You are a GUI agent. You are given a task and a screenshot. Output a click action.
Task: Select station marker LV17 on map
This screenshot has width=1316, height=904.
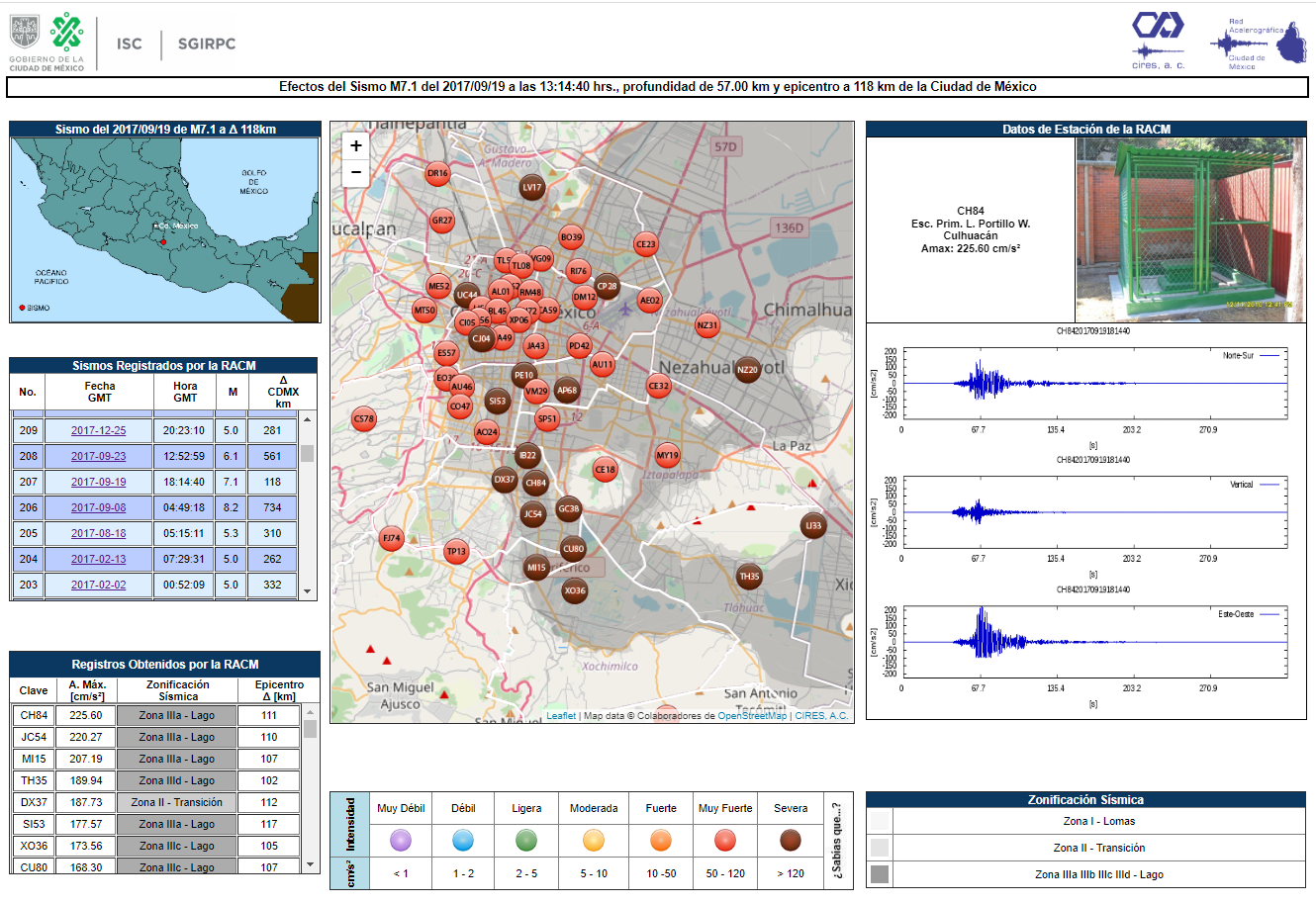(532, 187)
